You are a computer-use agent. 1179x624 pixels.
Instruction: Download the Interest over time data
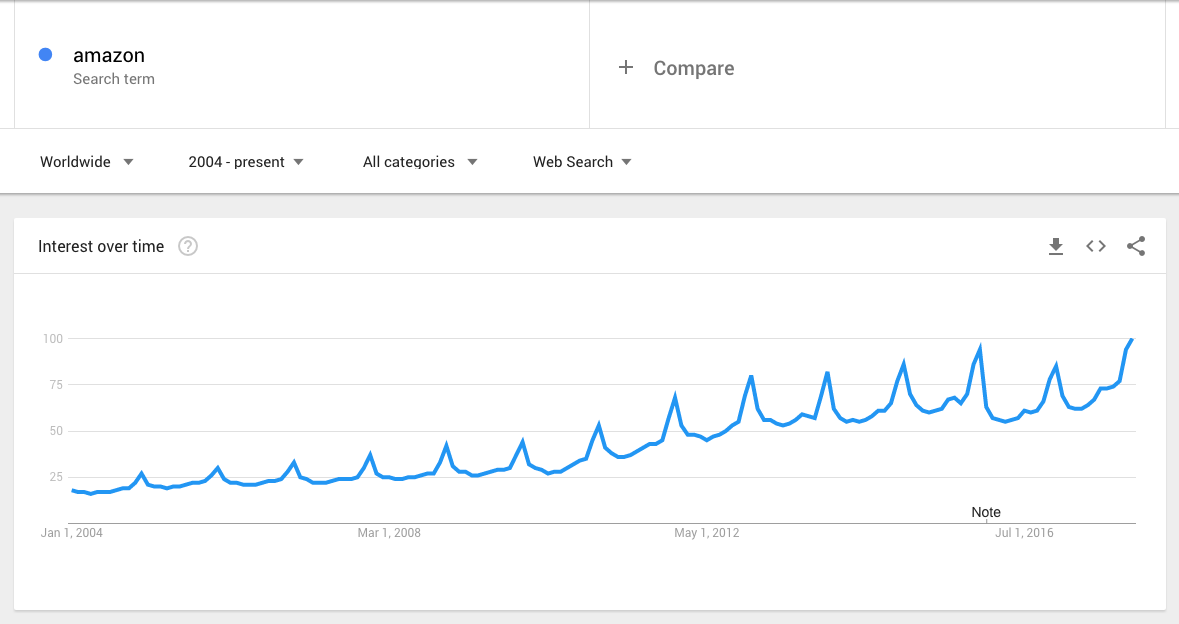[x=1056, y=246]
